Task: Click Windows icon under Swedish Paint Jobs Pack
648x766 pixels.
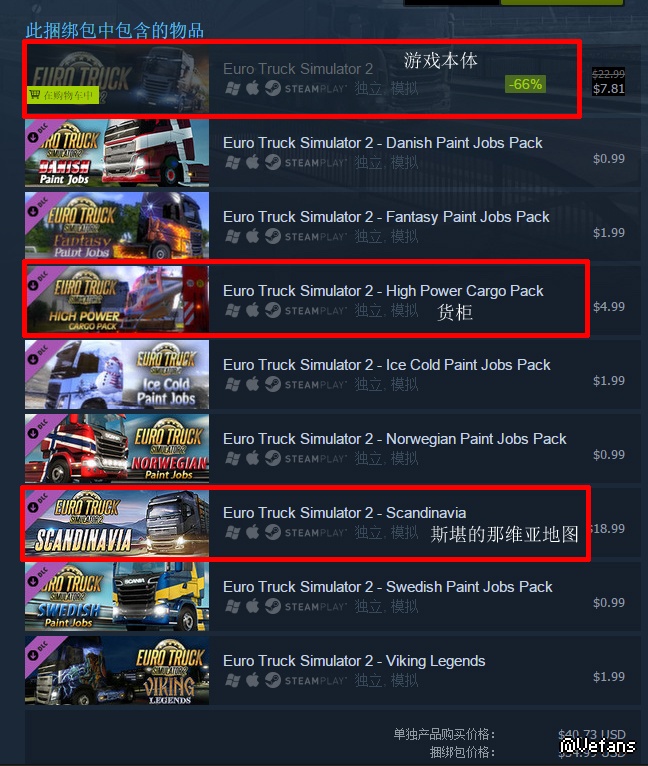Action: click(233, 606)
